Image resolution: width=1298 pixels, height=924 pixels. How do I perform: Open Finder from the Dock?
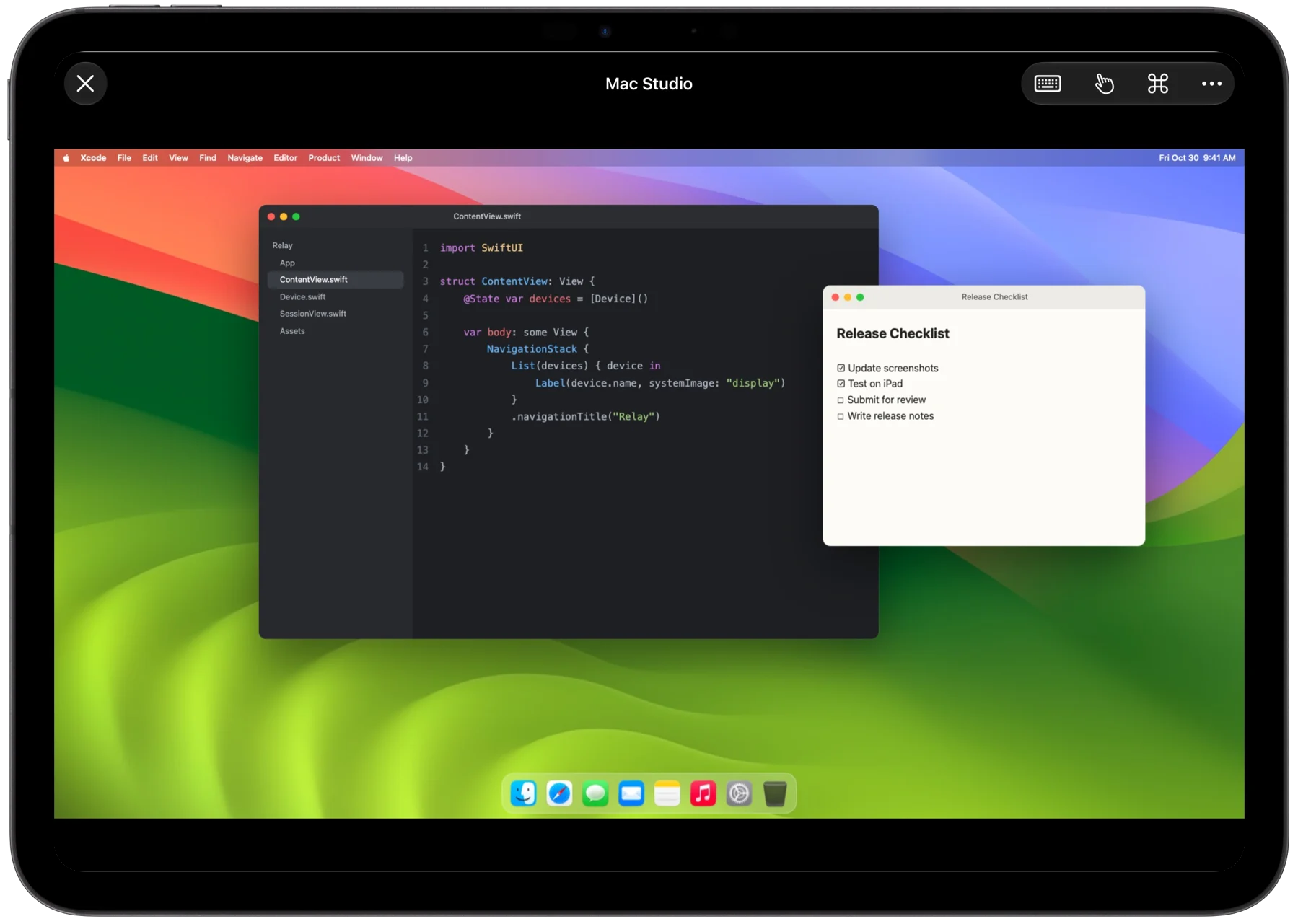[x=523, y=794]
